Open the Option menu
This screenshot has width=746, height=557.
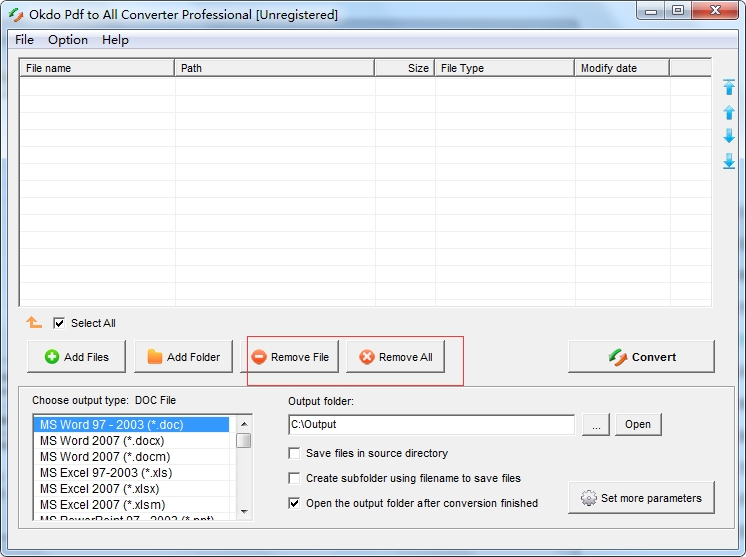coord(68,40)
